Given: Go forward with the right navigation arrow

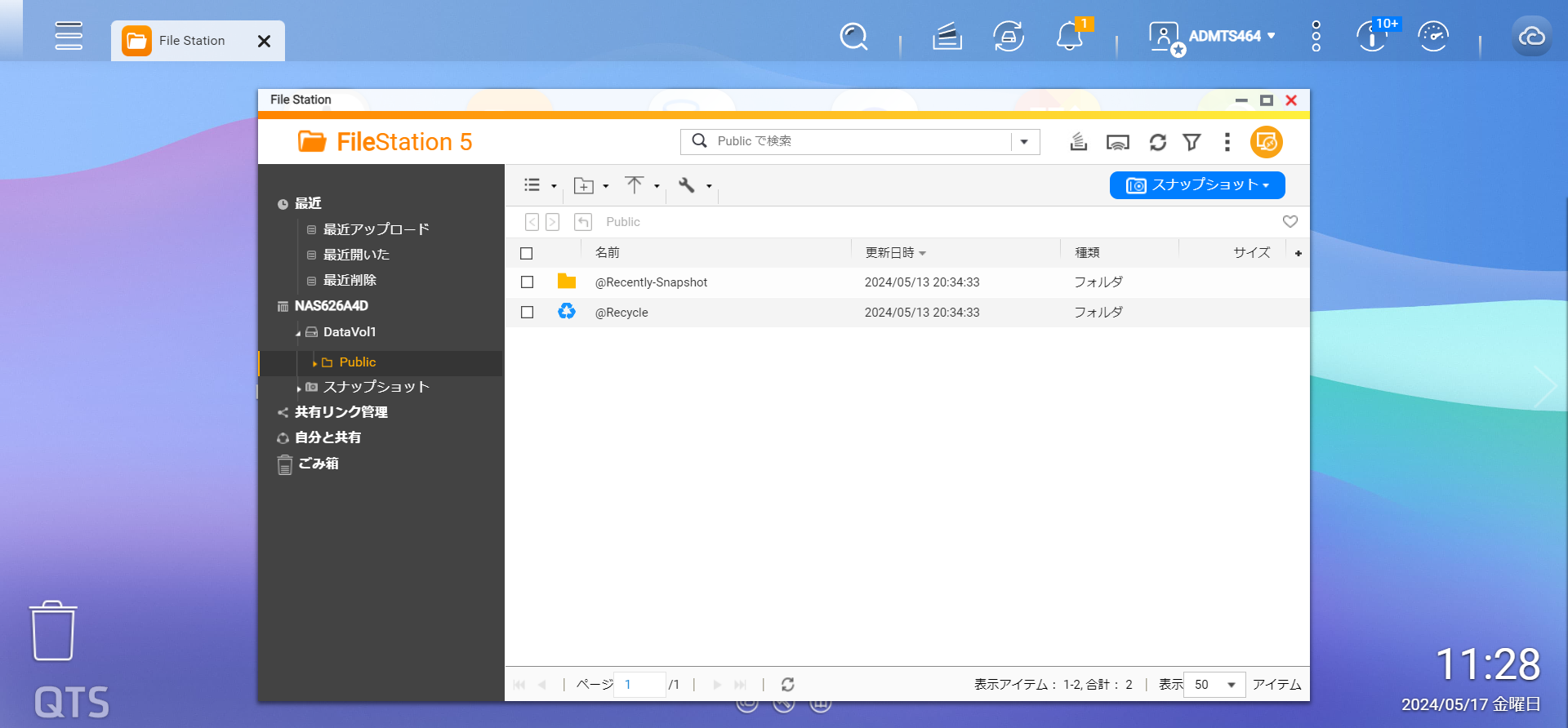Looking at the screenshot, I should point(553,222).
